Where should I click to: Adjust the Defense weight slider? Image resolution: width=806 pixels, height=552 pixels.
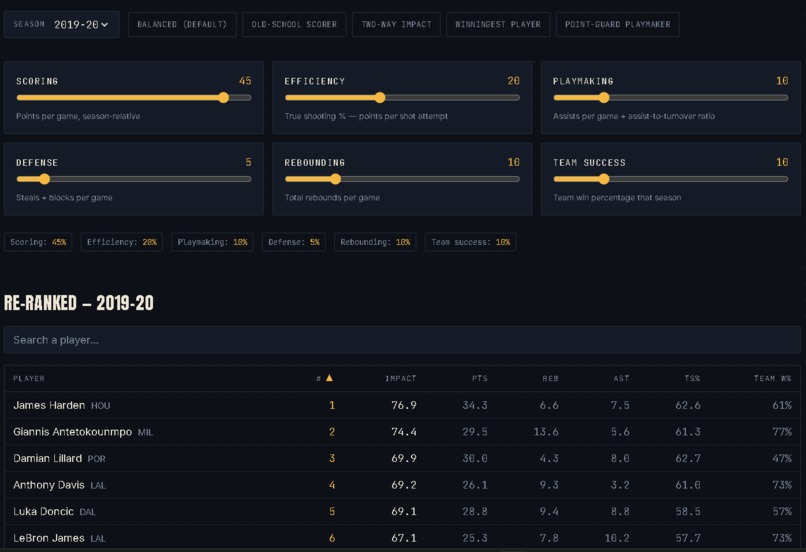(x=134, y=179)
